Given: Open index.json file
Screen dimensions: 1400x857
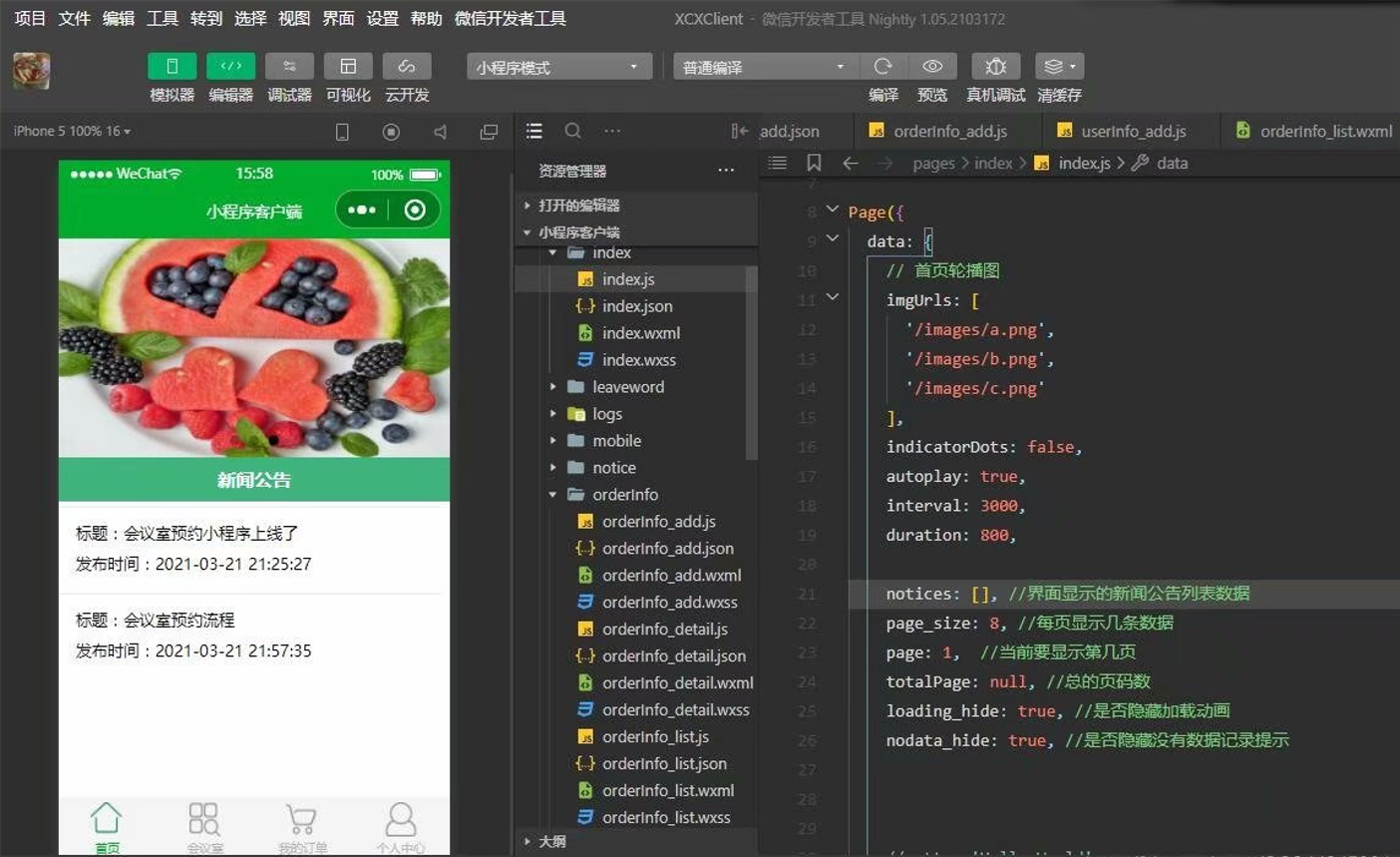Looking at the screenshot, I should tap(635, 306).
